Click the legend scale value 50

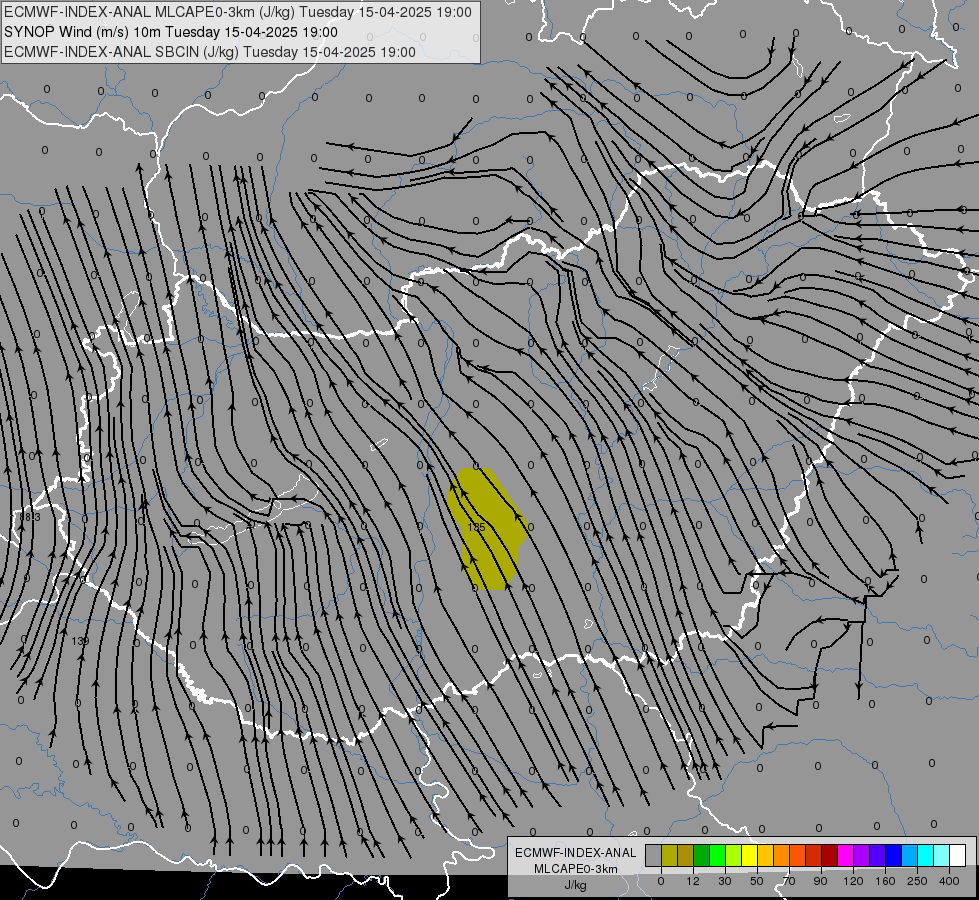(757, 881)
